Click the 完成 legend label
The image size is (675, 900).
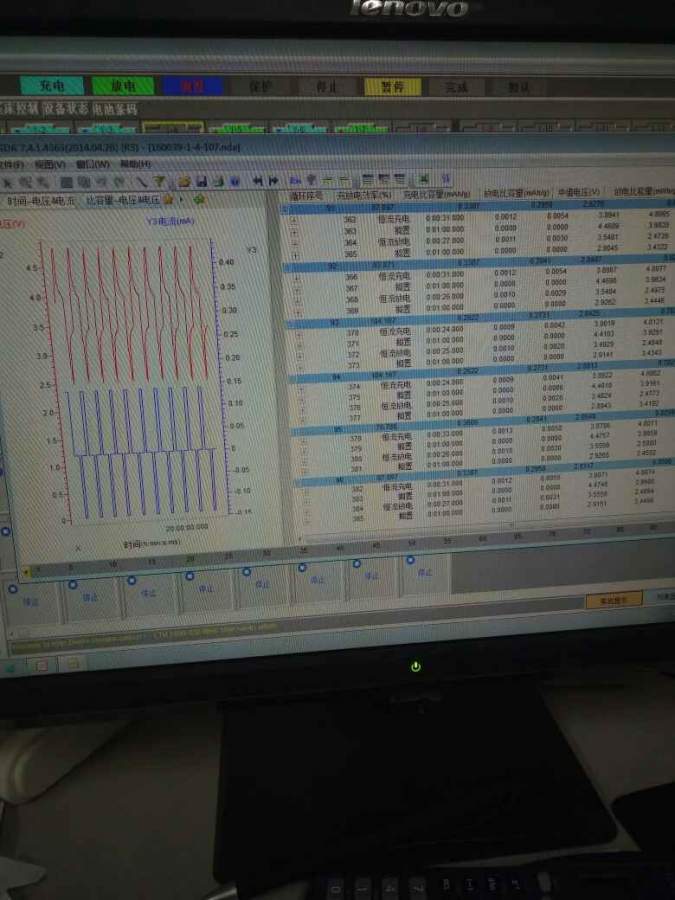(x=457, y=87)
